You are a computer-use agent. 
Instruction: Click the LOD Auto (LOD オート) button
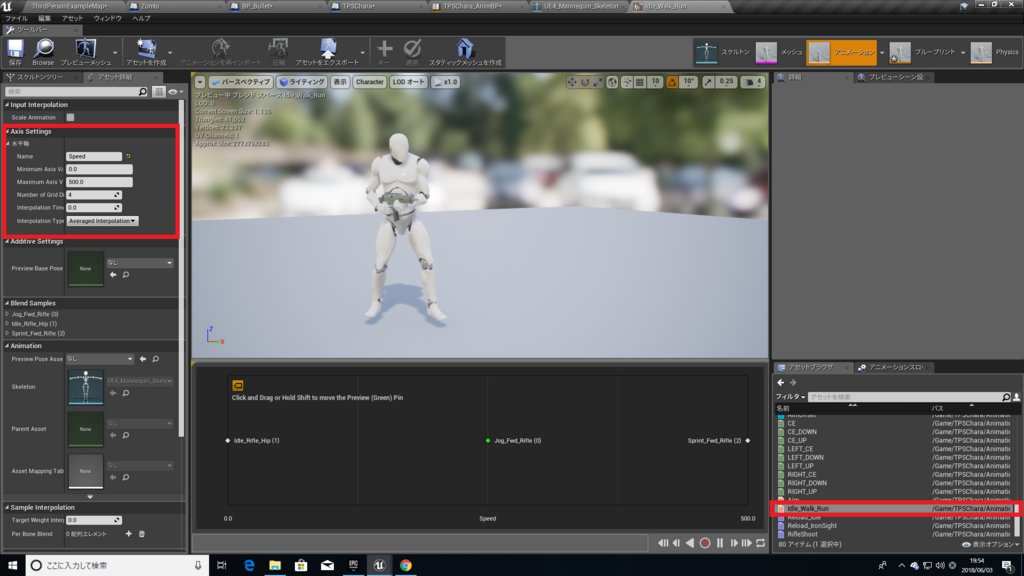tap(409, 82)
